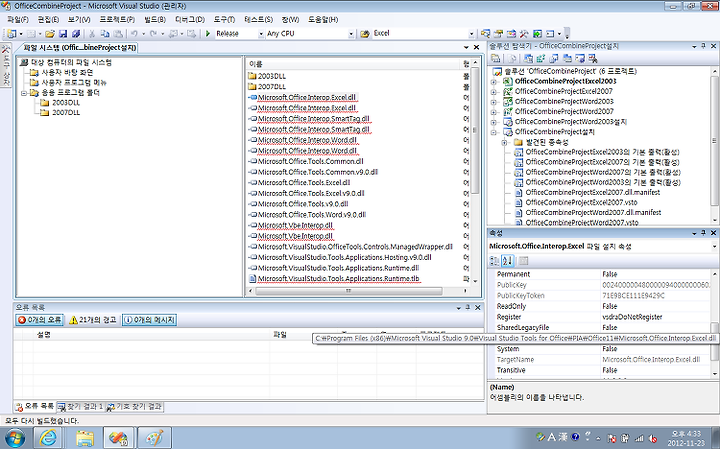Click the Cut scissors icon
Screen dimensions: 720x449
[x=92, y=34]
